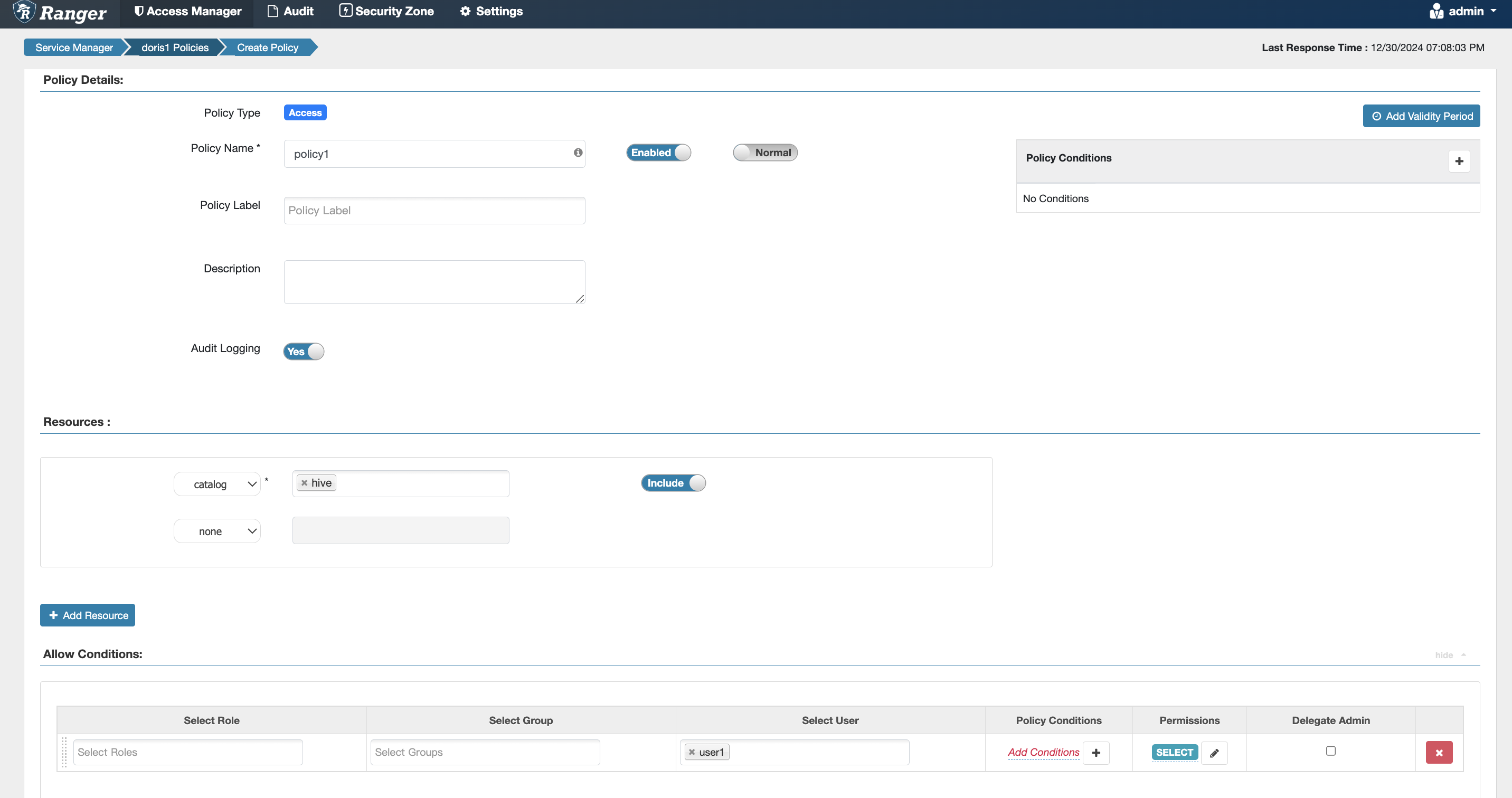The width and height of the screenshot is (1512, 798).
Task: Click the Ranger logo icon
Action: click(24, 12)
